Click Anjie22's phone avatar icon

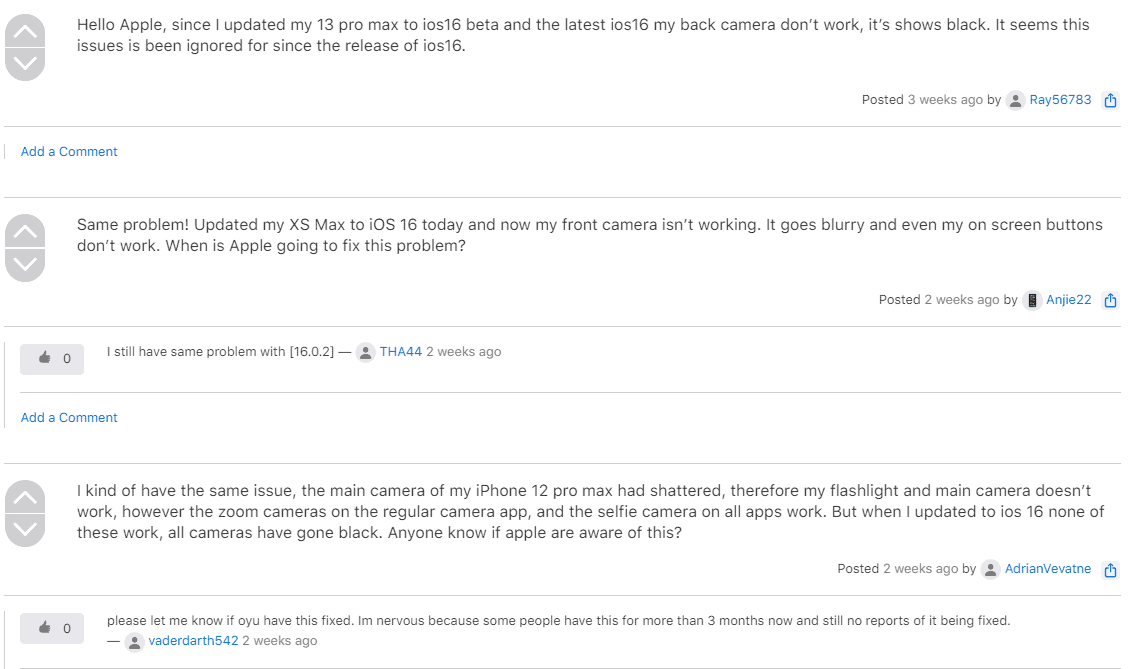click(x=1032, y=300)
